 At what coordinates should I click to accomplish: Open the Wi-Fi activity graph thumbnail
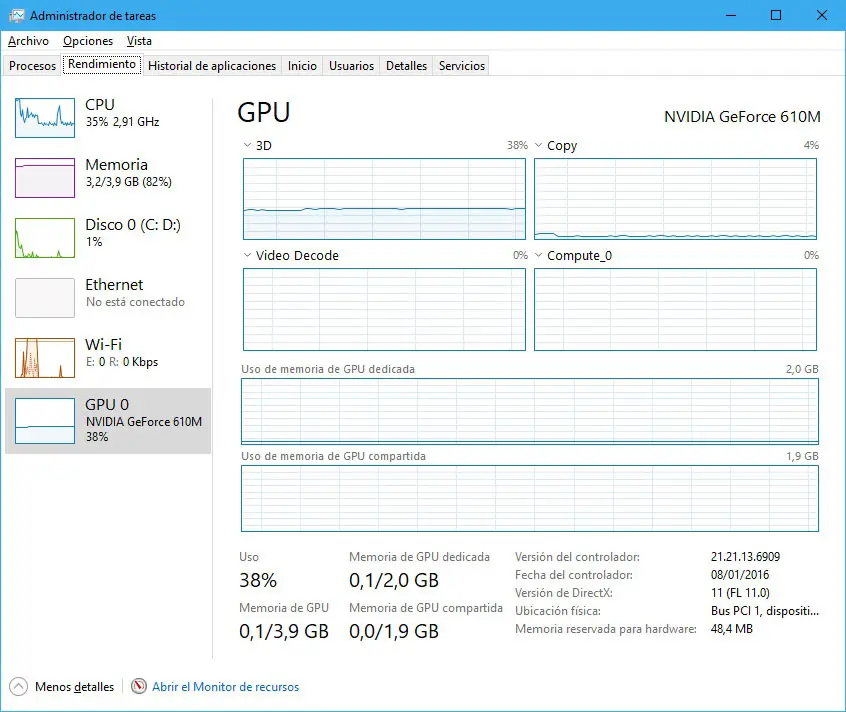(x=45, y=358)
